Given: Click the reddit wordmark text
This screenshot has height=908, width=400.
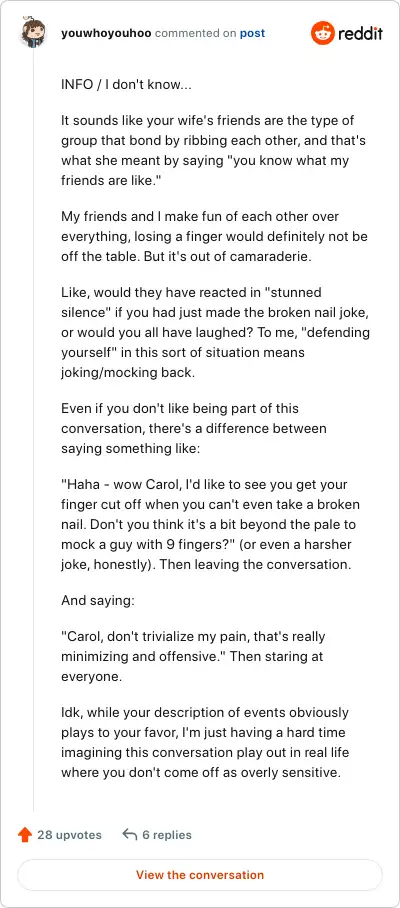Looking at the screenshot, I should [360, 33].
